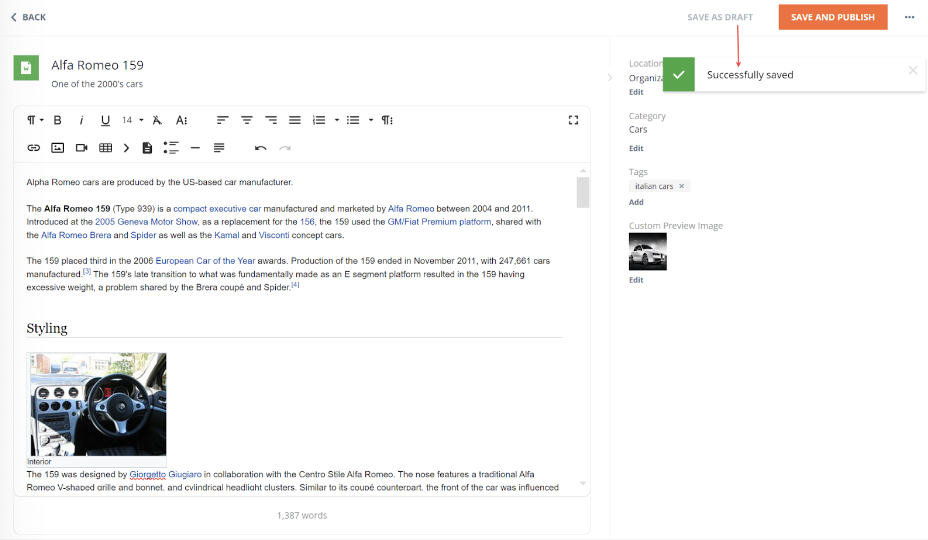This screenshot has height=540, width=928.
Task: Open the 2005 Geneva Motor Show link
Action: click(146, 222)
